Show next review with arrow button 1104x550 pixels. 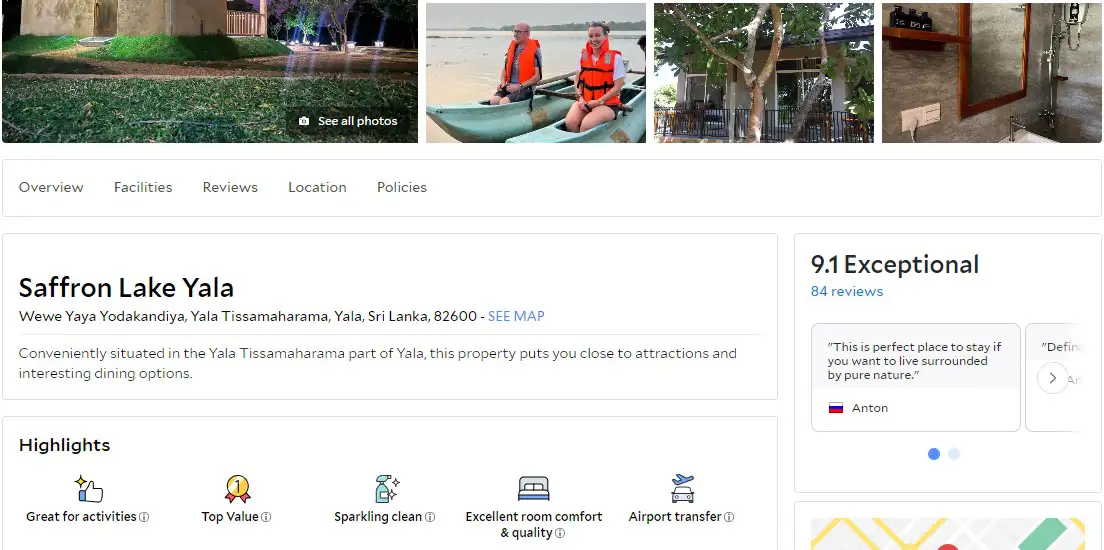tap(1052, 378)
